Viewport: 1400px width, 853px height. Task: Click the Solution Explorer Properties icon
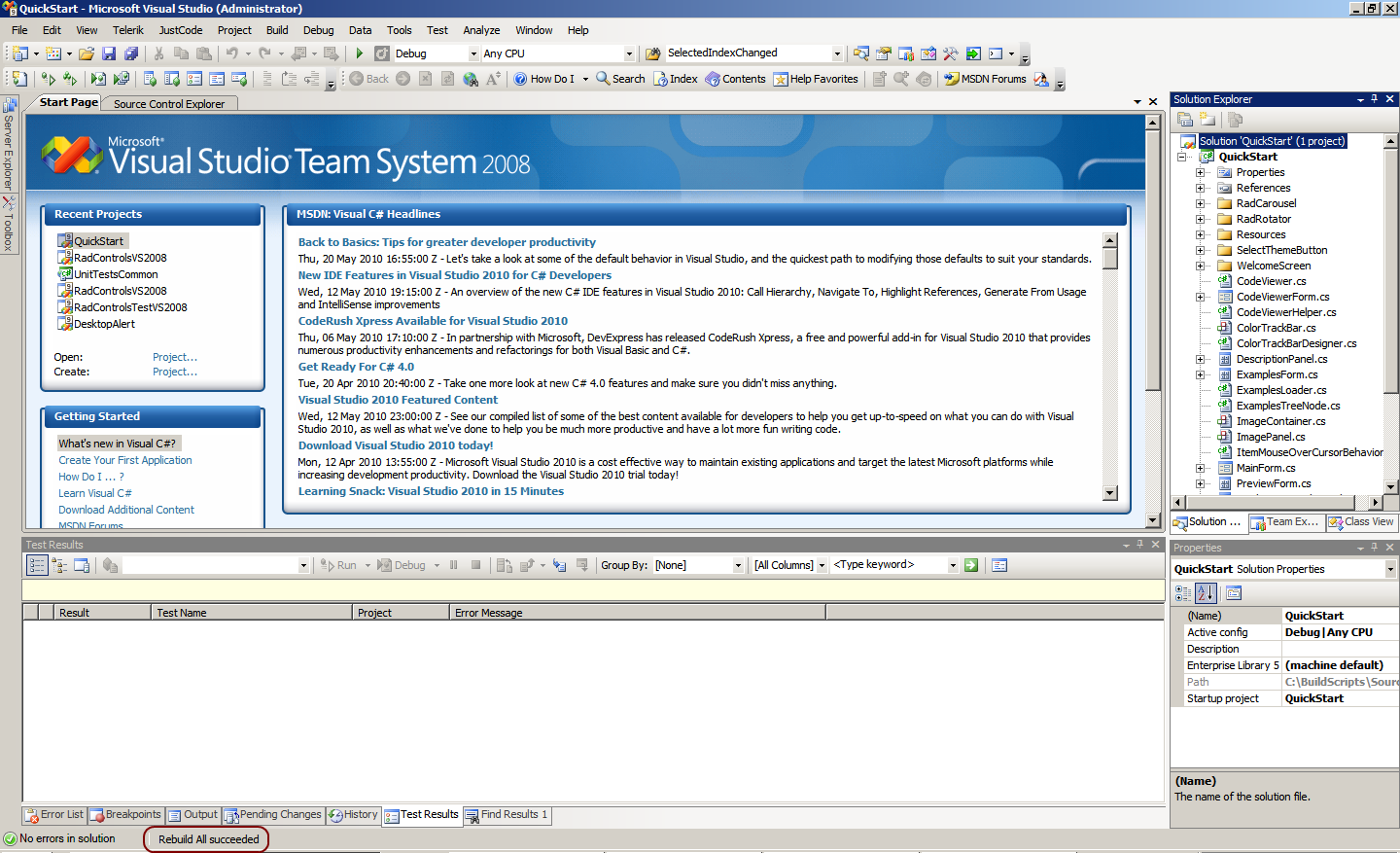click(1185, 120)
